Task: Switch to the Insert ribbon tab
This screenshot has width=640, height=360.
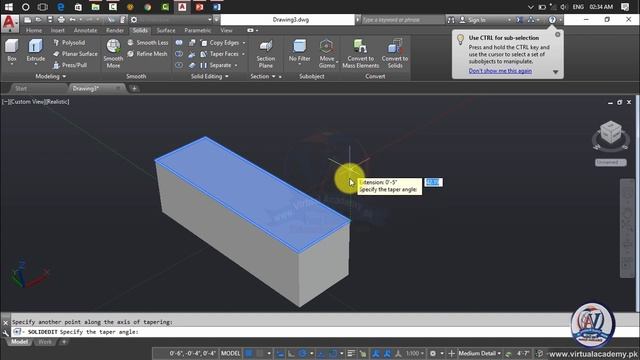Action: coord(58,30)
